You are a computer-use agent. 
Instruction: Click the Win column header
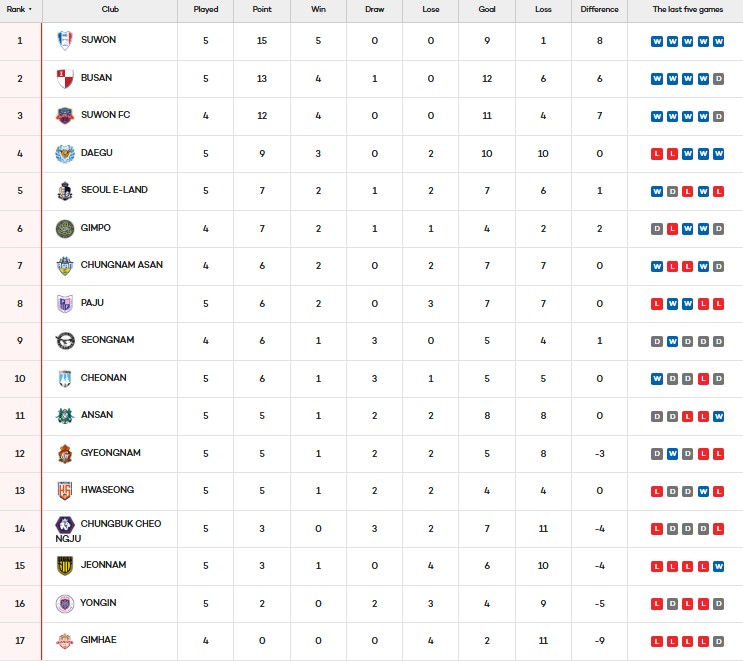click(x=319, y=9)
